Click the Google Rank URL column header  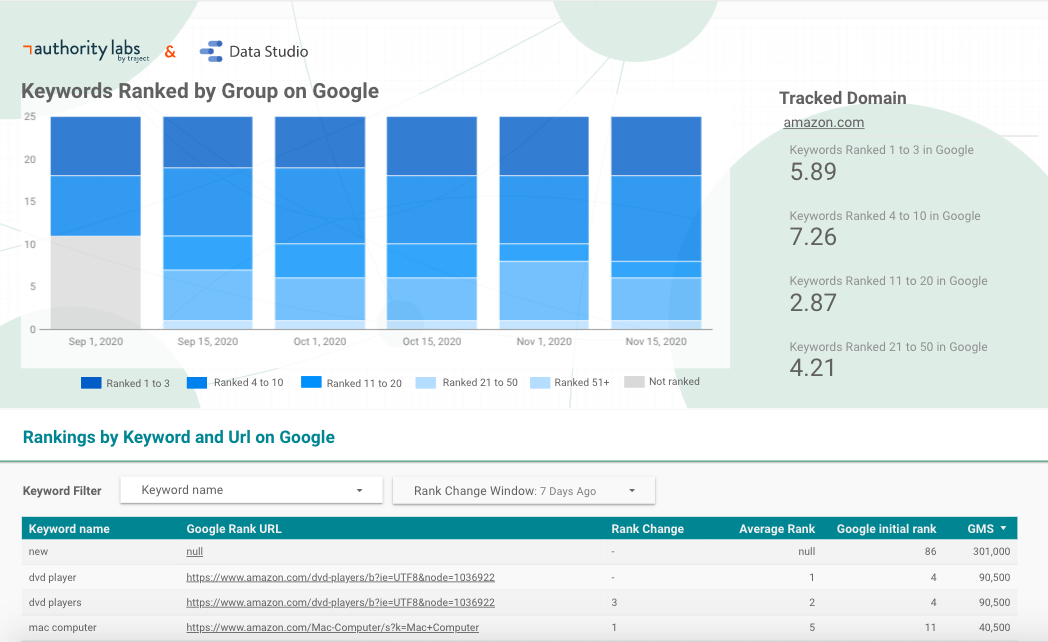[234, 528]
